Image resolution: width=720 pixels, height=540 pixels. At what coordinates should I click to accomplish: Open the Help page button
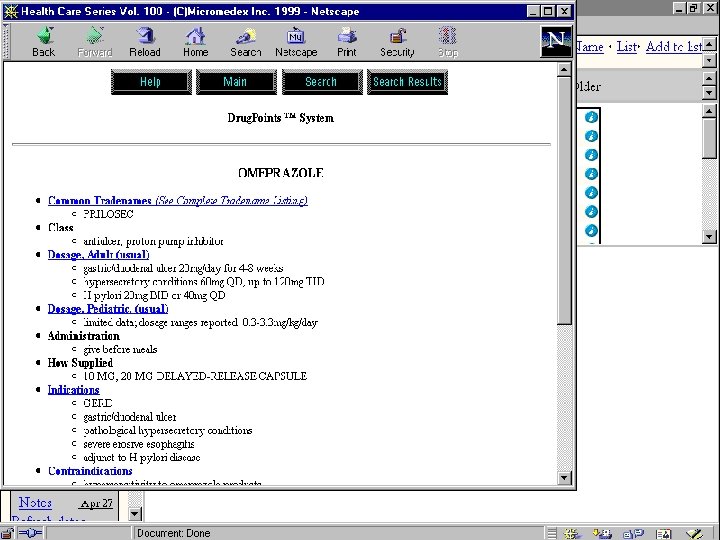pos(151,82)
